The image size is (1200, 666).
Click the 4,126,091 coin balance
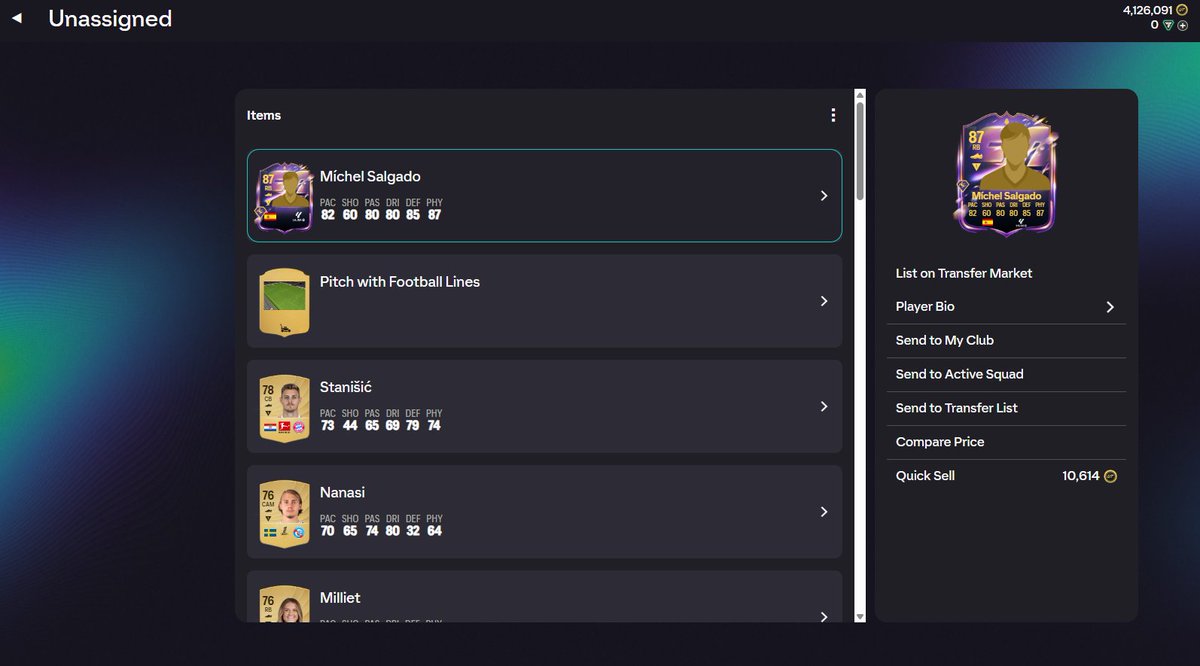coord(1148,10)
